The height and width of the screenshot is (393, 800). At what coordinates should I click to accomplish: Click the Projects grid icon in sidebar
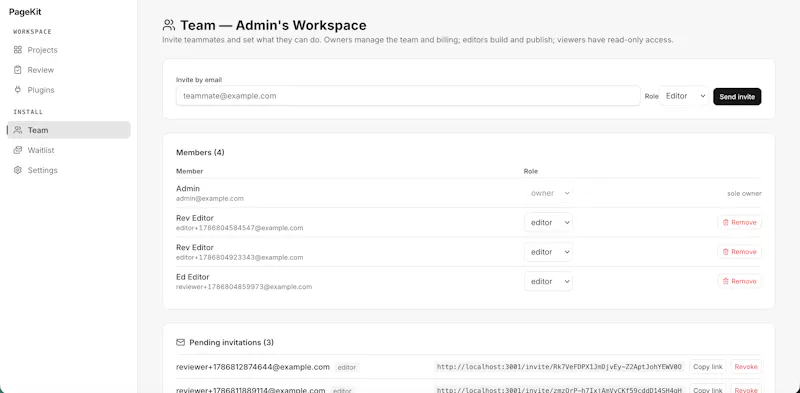pos(18,50)
